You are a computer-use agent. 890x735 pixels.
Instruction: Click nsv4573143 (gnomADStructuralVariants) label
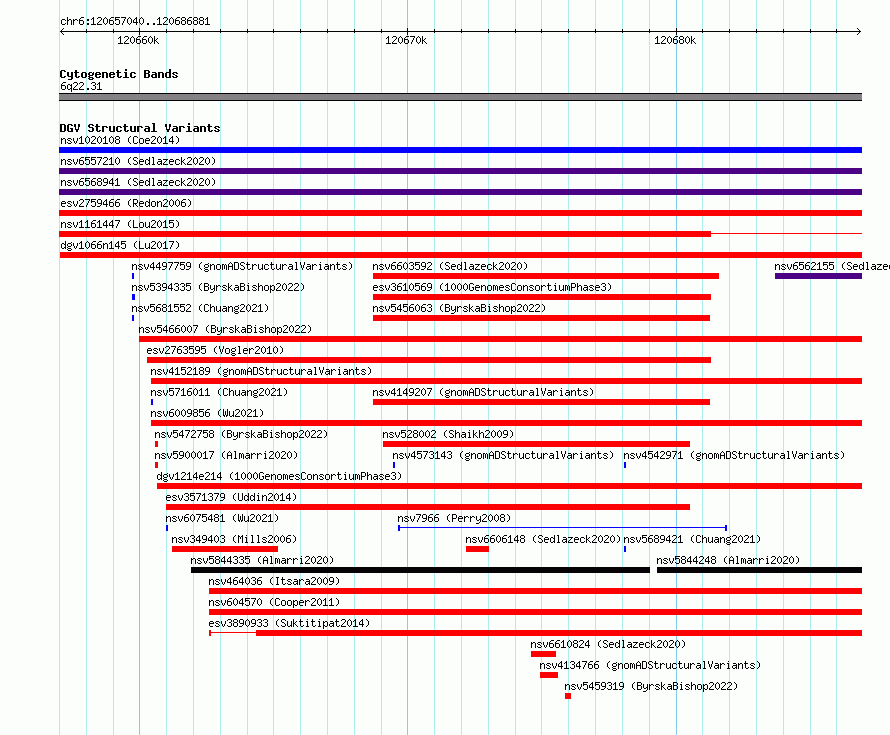point(503,455)
